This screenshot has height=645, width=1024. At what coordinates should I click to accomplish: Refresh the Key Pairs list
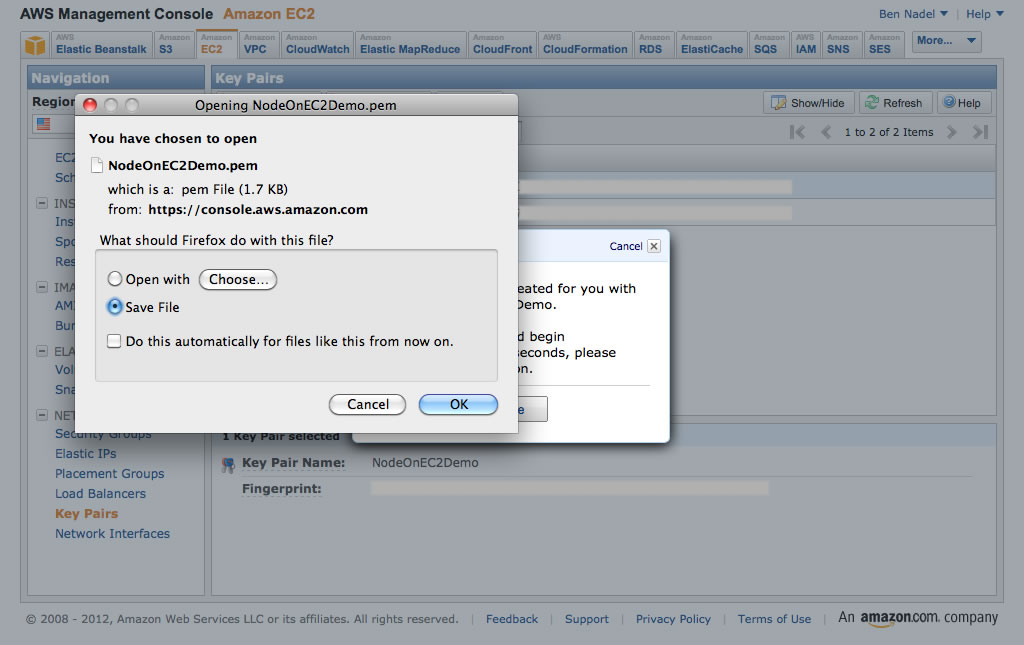click(893, 103)
